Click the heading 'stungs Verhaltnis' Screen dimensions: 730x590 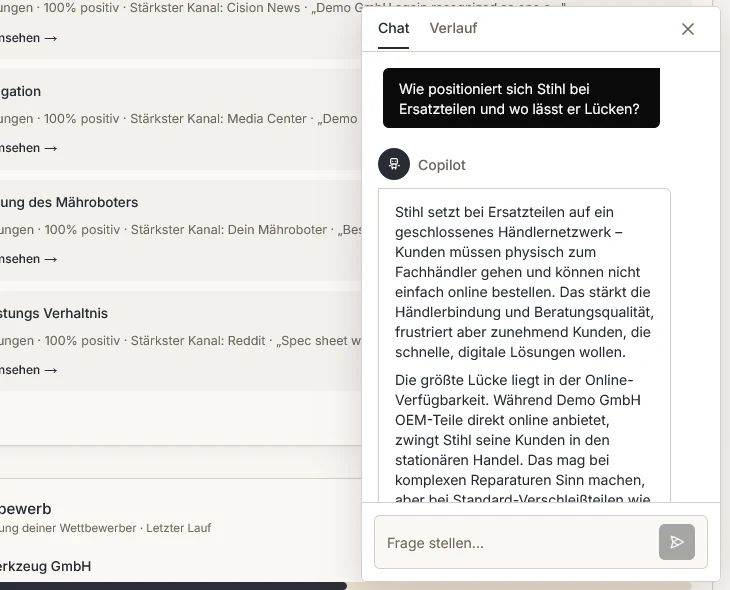[54, 313]
